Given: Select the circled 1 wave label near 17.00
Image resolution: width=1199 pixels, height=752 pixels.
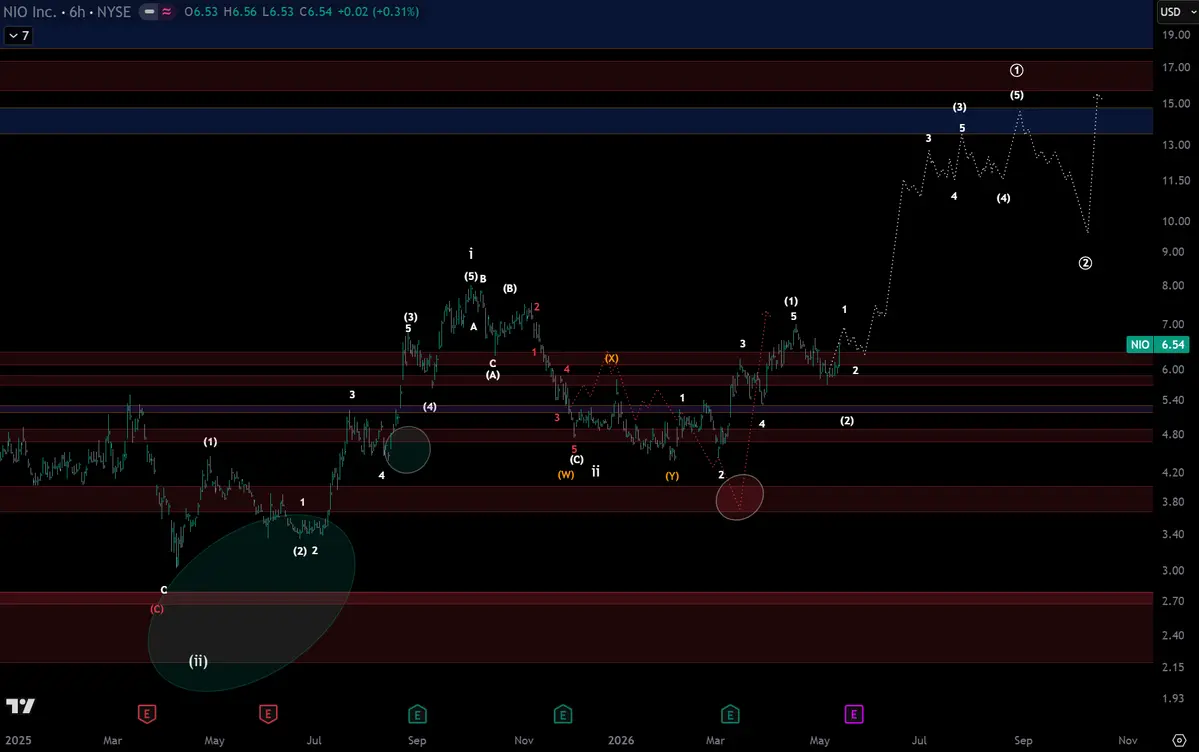Looking at the screenshot, I should point(1016,70).
